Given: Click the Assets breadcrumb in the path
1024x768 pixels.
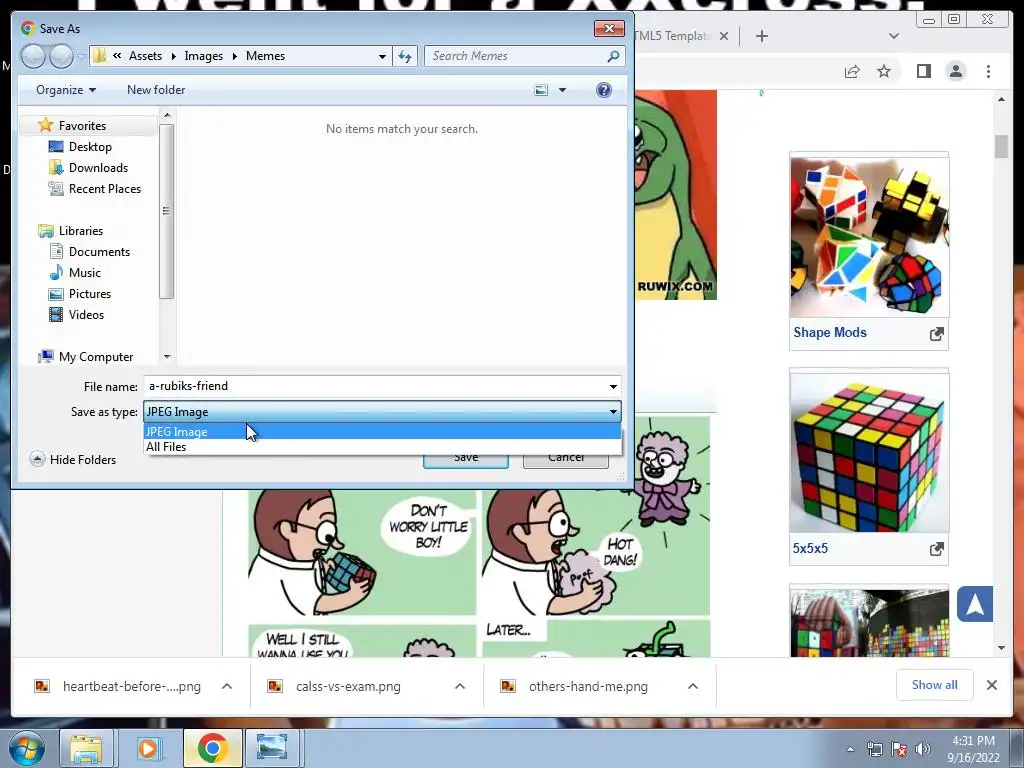Looking at the screenshot, I should [x=145, y=56].
